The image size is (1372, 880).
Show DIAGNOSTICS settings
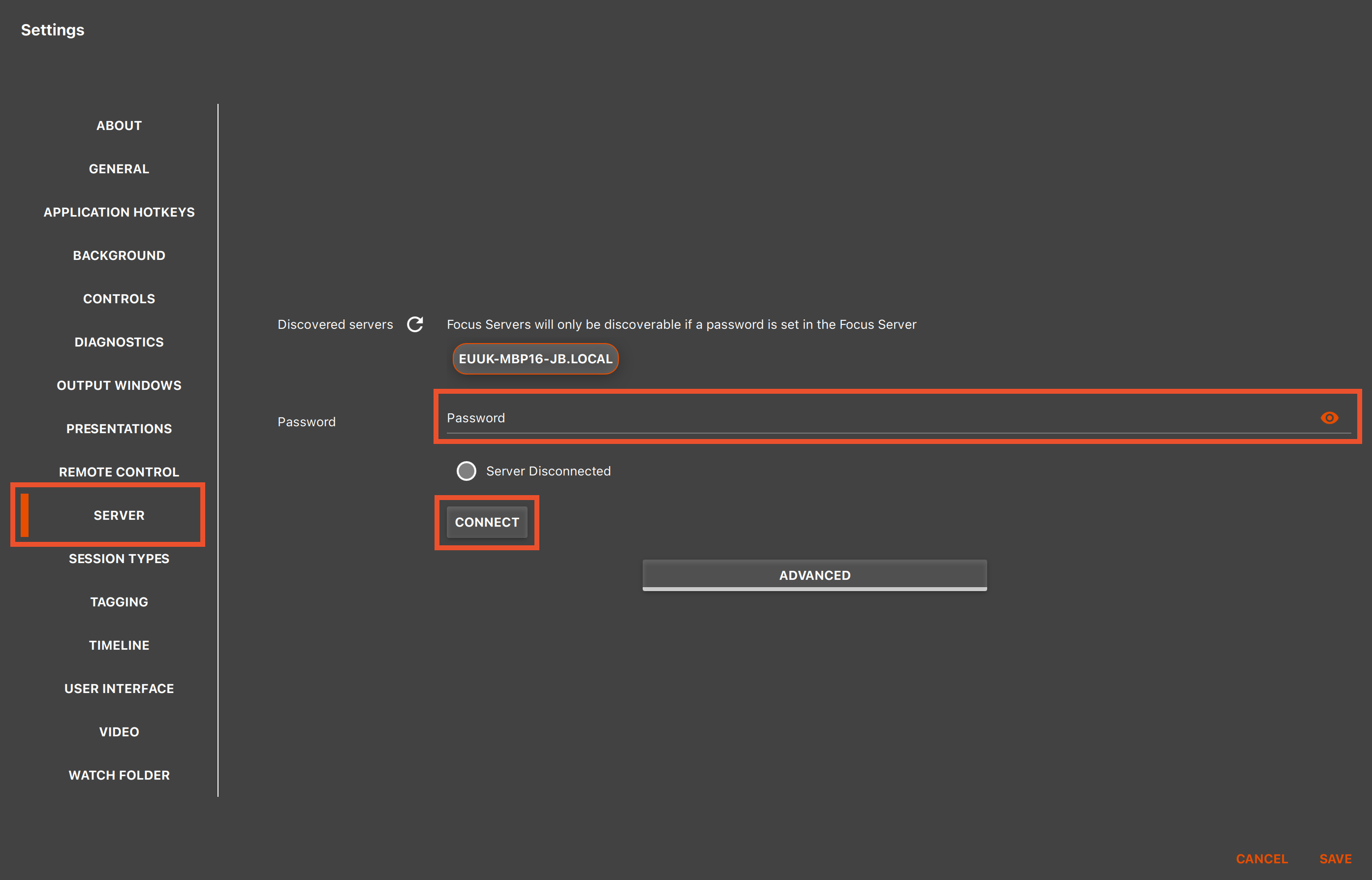pyautogui.click(x=119, y=342)
